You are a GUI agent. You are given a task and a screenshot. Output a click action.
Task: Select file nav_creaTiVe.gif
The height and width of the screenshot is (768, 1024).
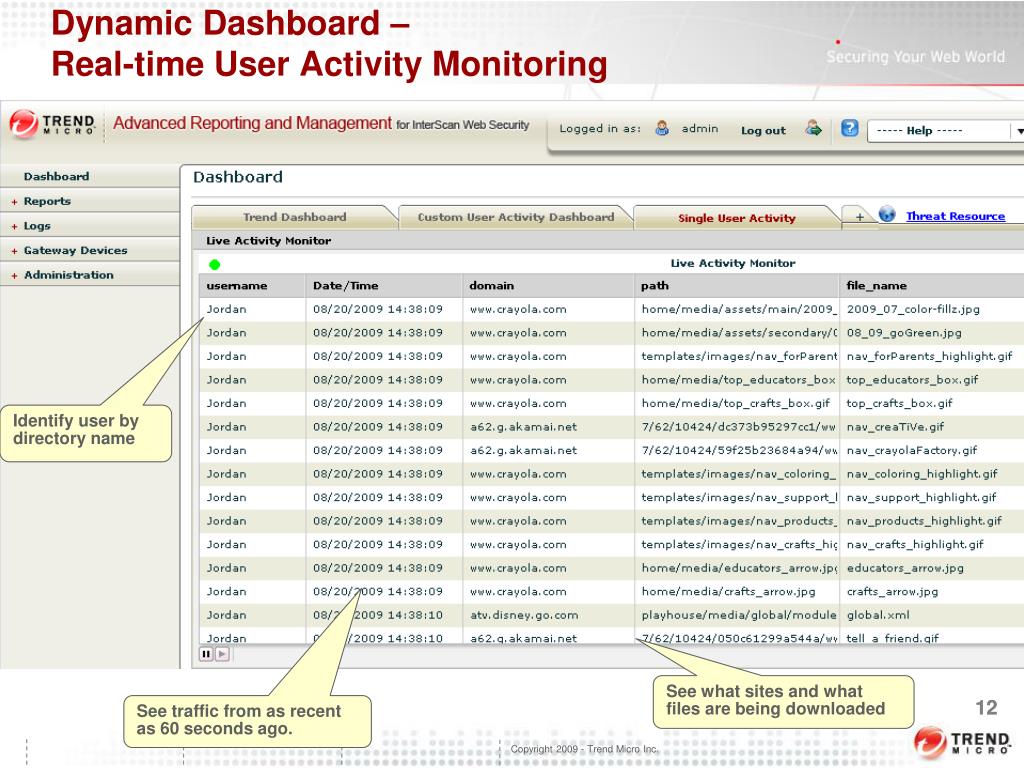point(895,426)
